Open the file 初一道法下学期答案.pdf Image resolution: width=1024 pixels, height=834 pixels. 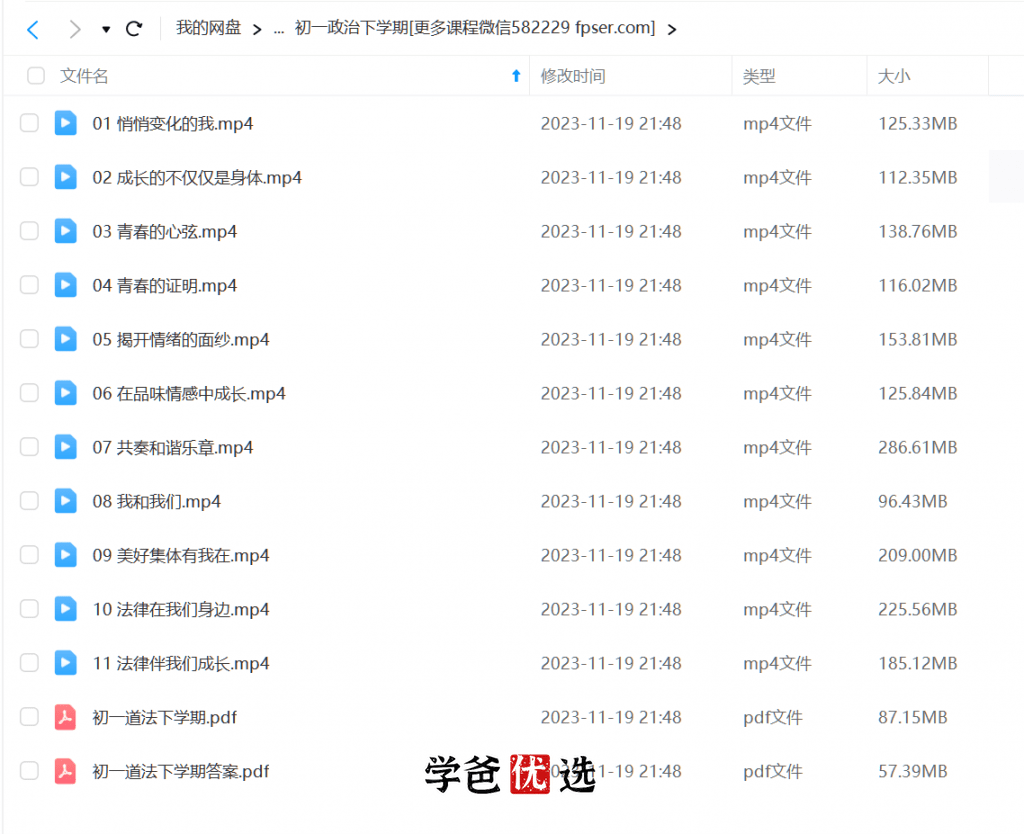pos(181,771)
